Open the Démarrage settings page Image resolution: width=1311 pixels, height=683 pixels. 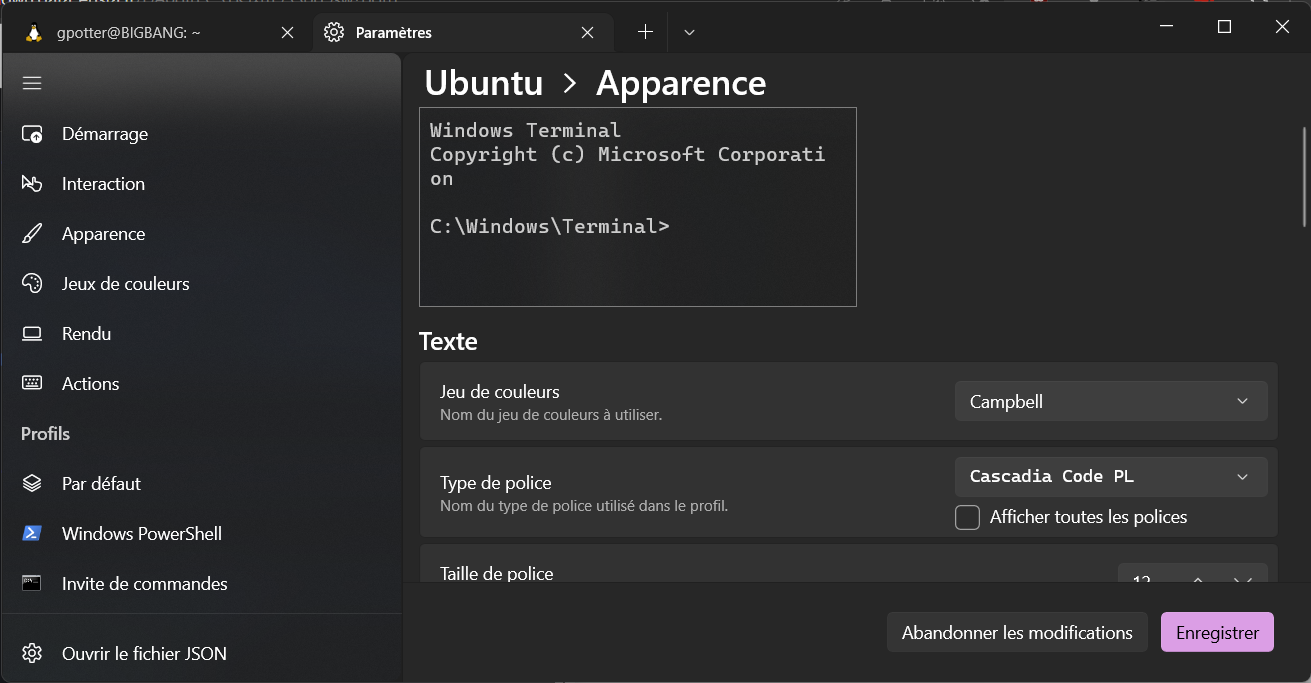[201, 134]
